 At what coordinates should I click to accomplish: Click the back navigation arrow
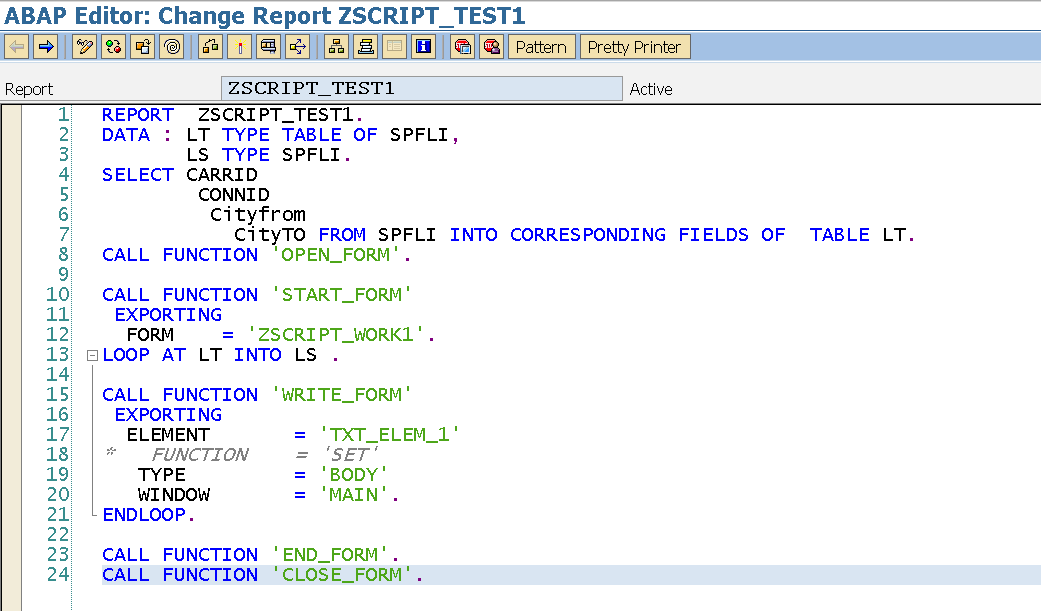click(15, 46)
